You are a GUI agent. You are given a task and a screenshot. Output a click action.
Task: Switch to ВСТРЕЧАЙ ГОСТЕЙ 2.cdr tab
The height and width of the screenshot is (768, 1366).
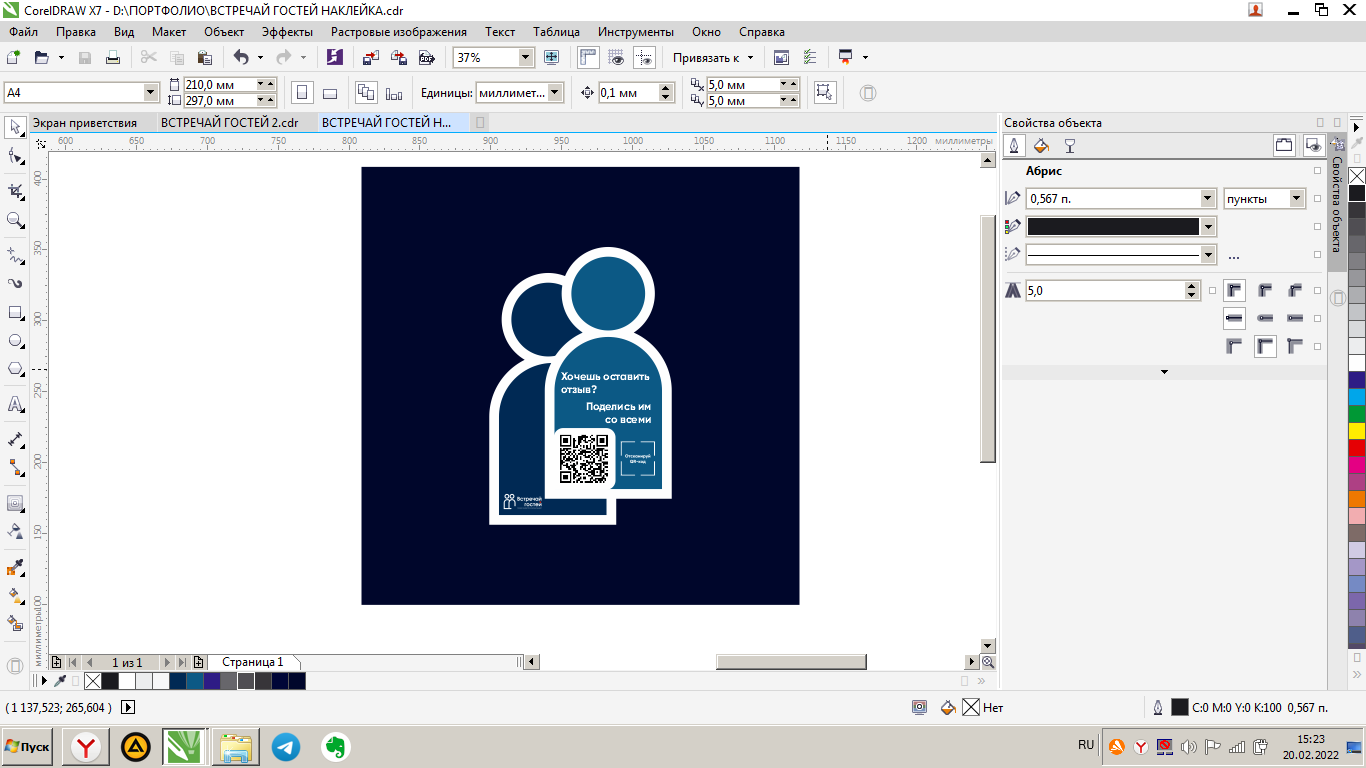pyautogui.click(x=229, y=123)
